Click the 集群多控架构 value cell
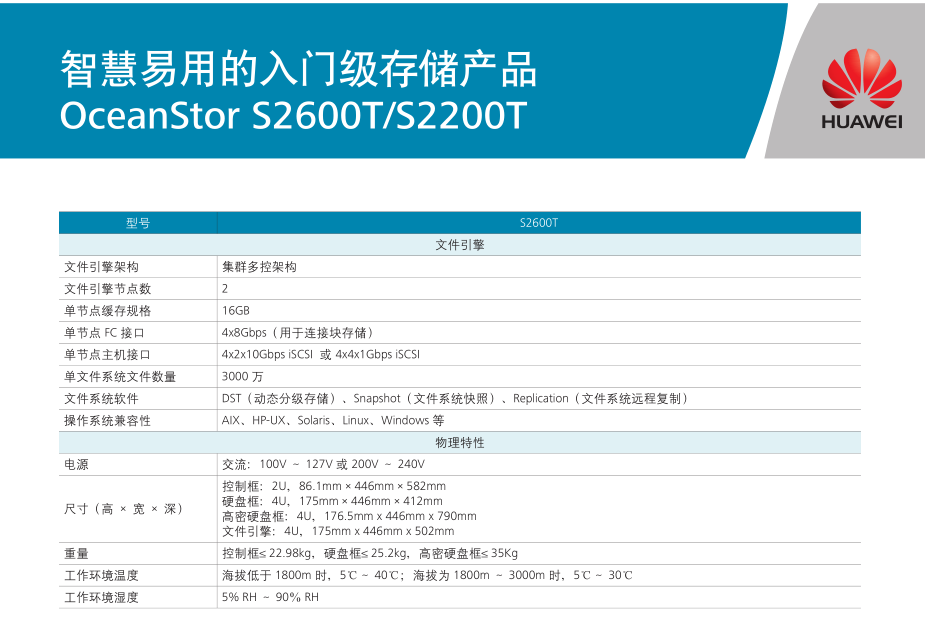This screenshot has height=635, width=925. point(259,267)
